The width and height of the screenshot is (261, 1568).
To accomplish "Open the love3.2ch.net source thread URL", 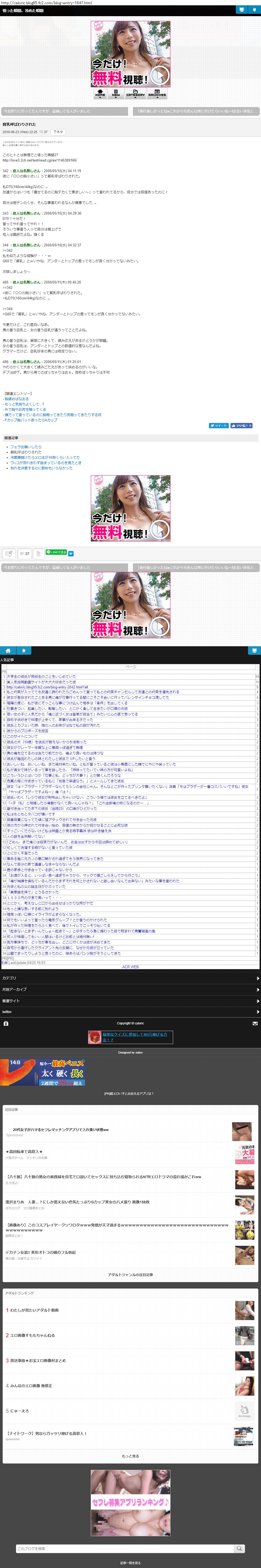I will (40, 160).
